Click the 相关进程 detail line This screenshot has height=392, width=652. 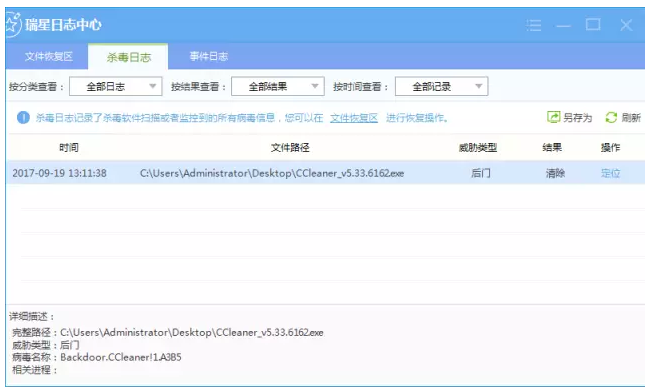[34, 370]
